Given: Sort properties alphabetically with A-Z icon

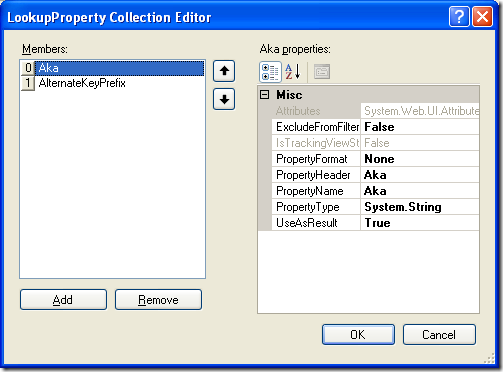Looking at the screenshot, I should [x=293, y=72].
